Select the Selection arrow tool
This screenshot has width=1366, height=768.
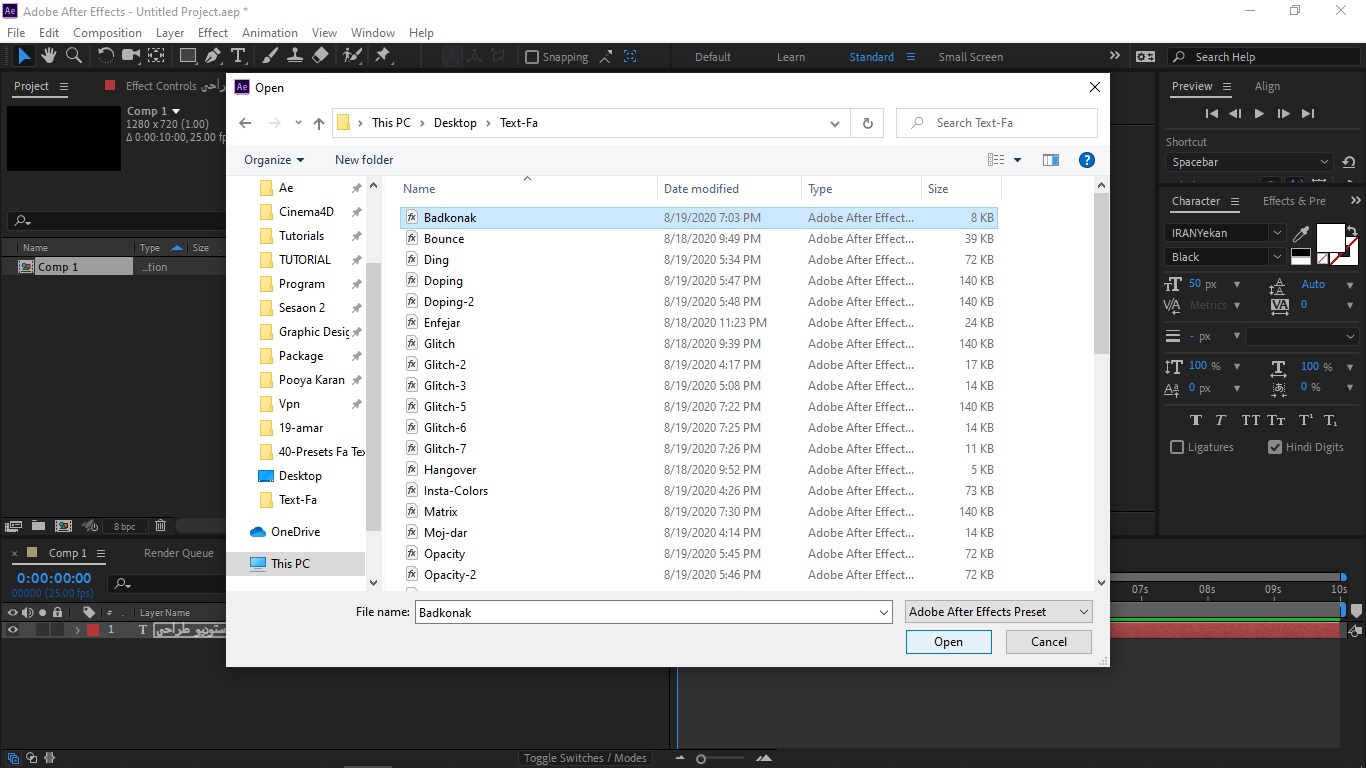(24, 56)
